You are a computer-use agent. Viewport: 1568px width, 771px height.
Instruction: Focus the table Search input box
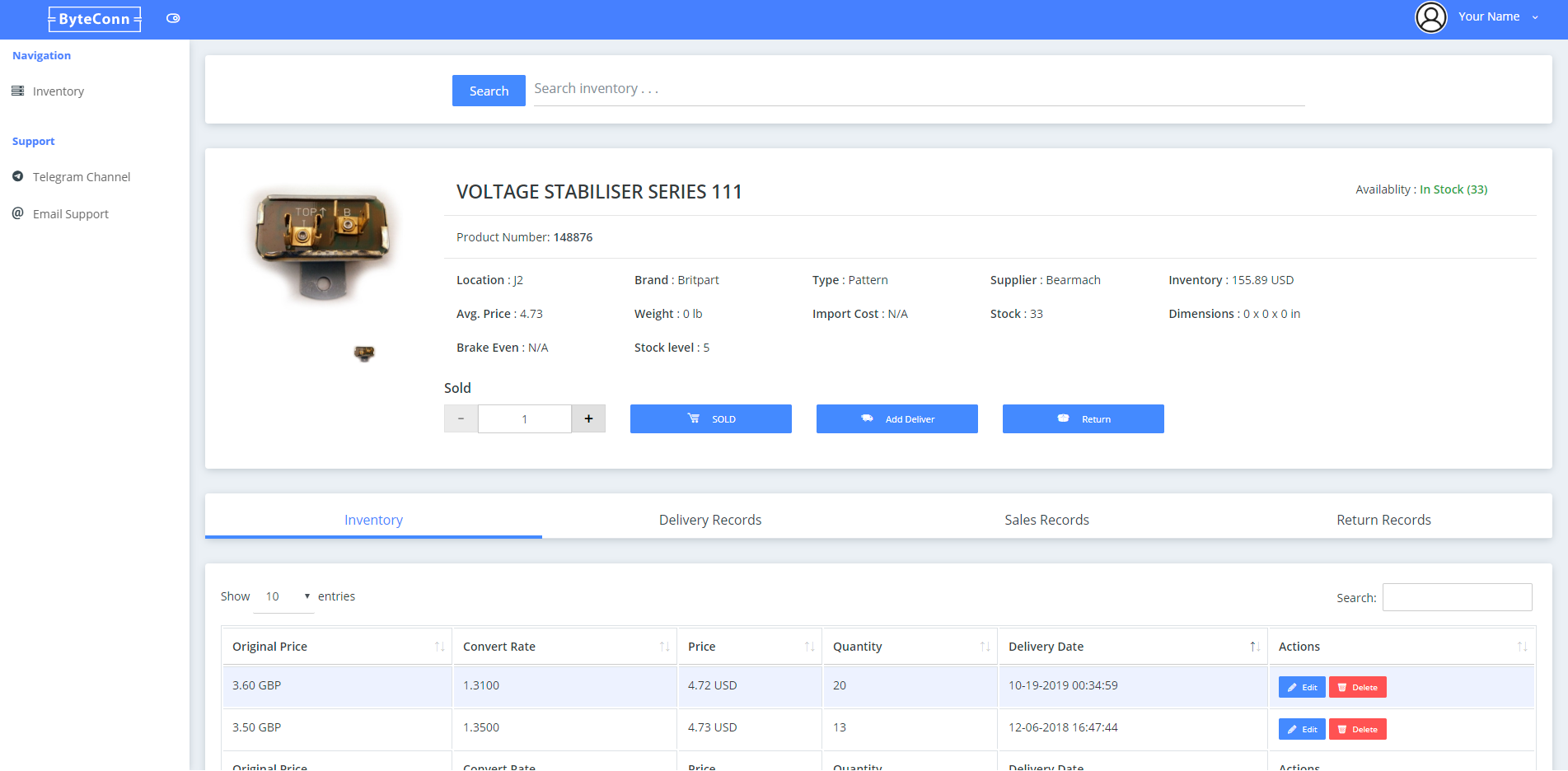[1457, 597]
